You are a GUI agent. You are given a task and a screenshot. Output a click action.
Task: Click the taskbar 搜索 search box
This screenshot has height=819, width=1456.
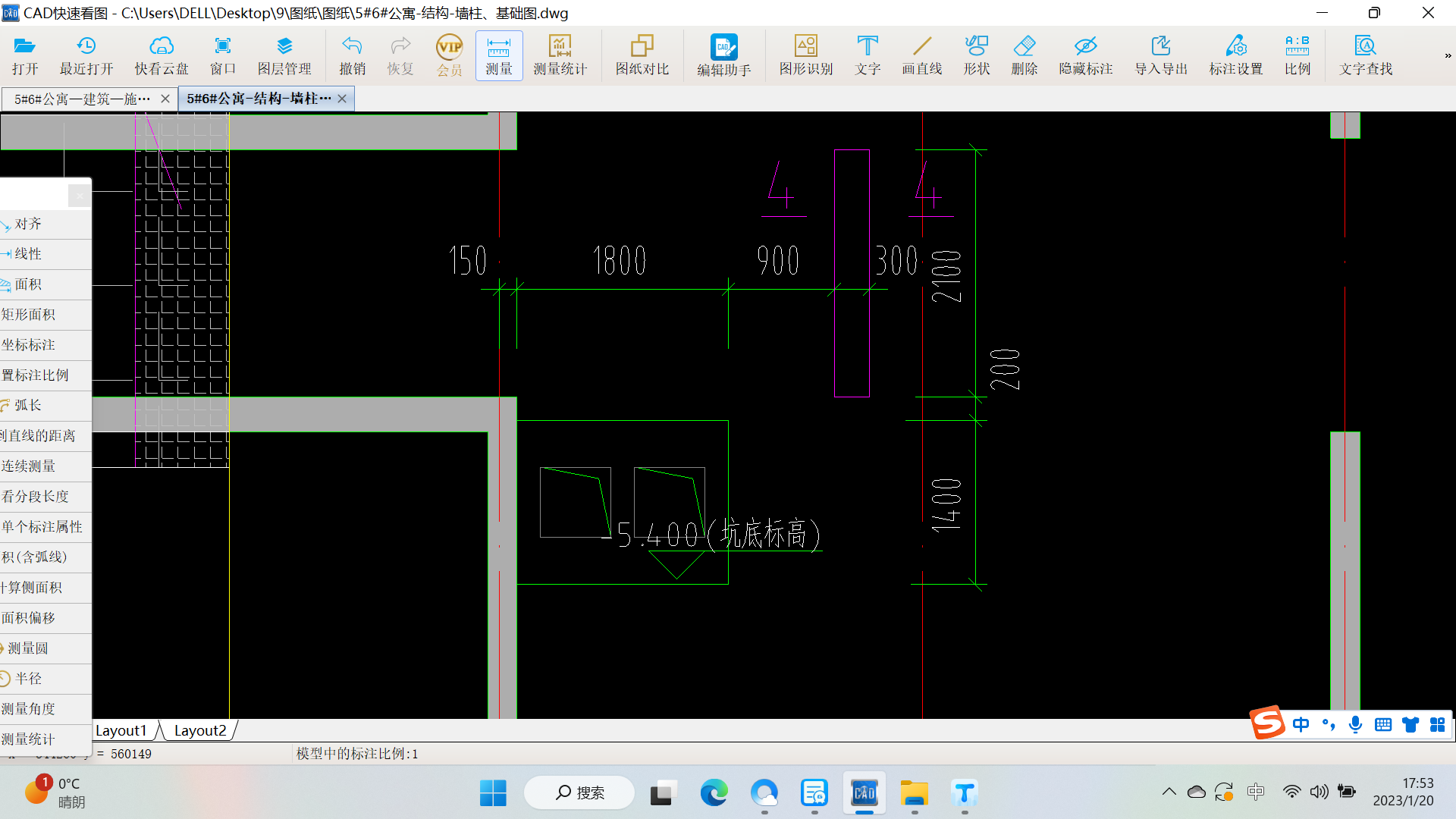tap(580, 792)
